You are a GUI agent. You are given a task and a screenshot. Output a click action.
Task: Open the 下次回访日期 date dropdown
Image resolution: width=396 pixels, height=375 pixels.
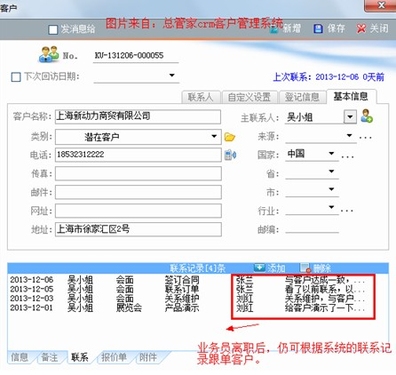click(172, 75)
